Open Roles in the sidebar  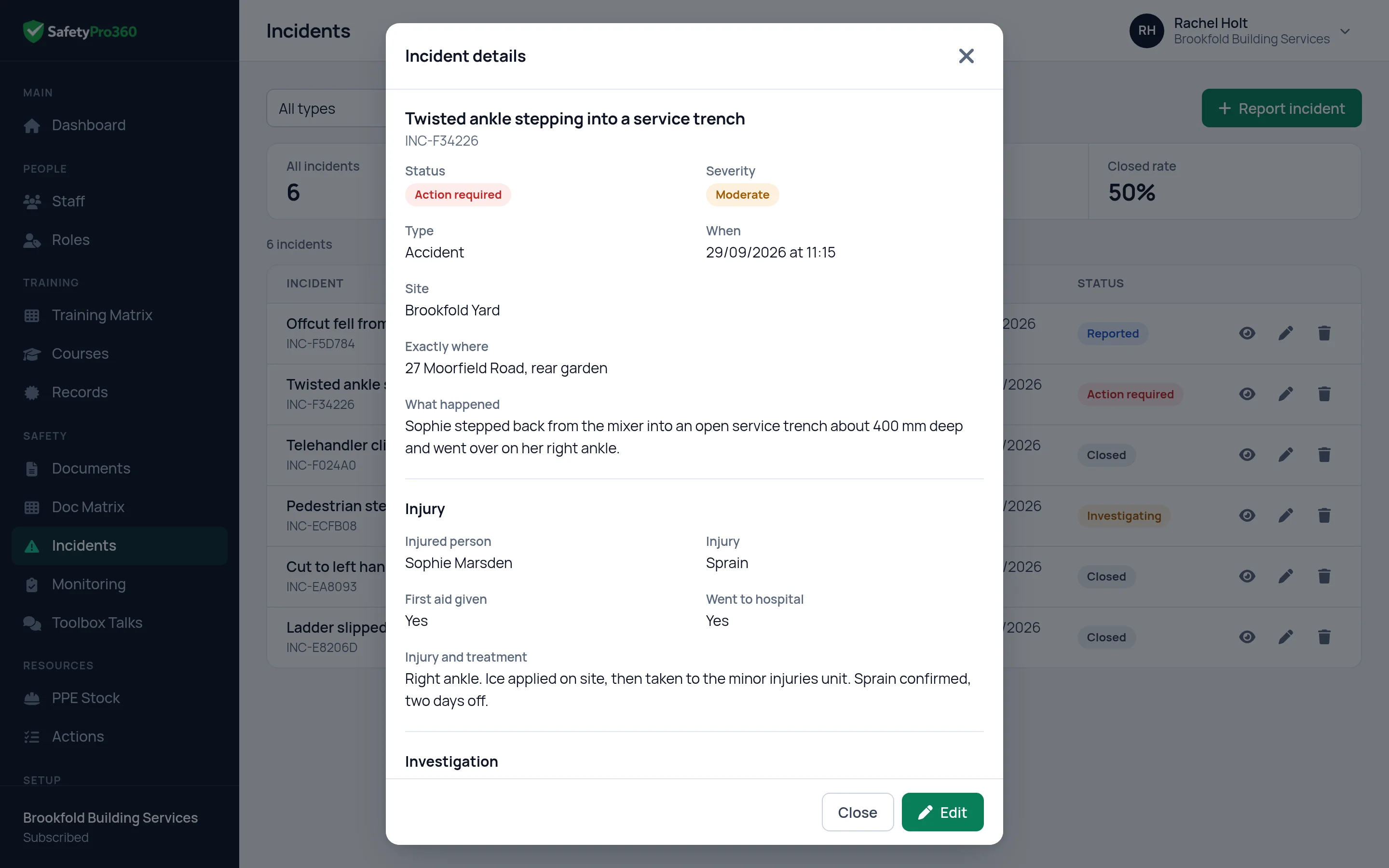[120, 240]
